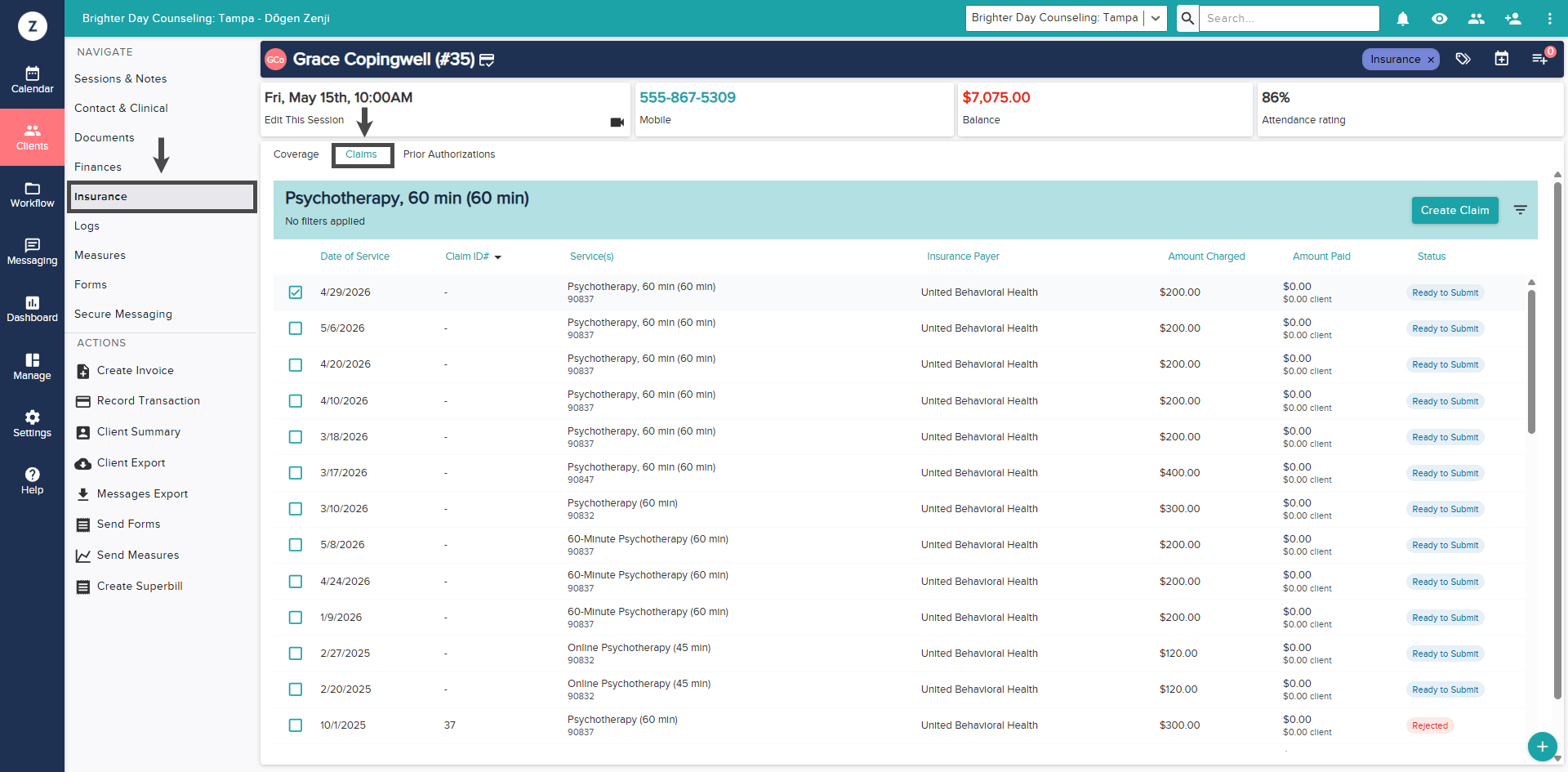Open the client tags icon

[1463, 59]
